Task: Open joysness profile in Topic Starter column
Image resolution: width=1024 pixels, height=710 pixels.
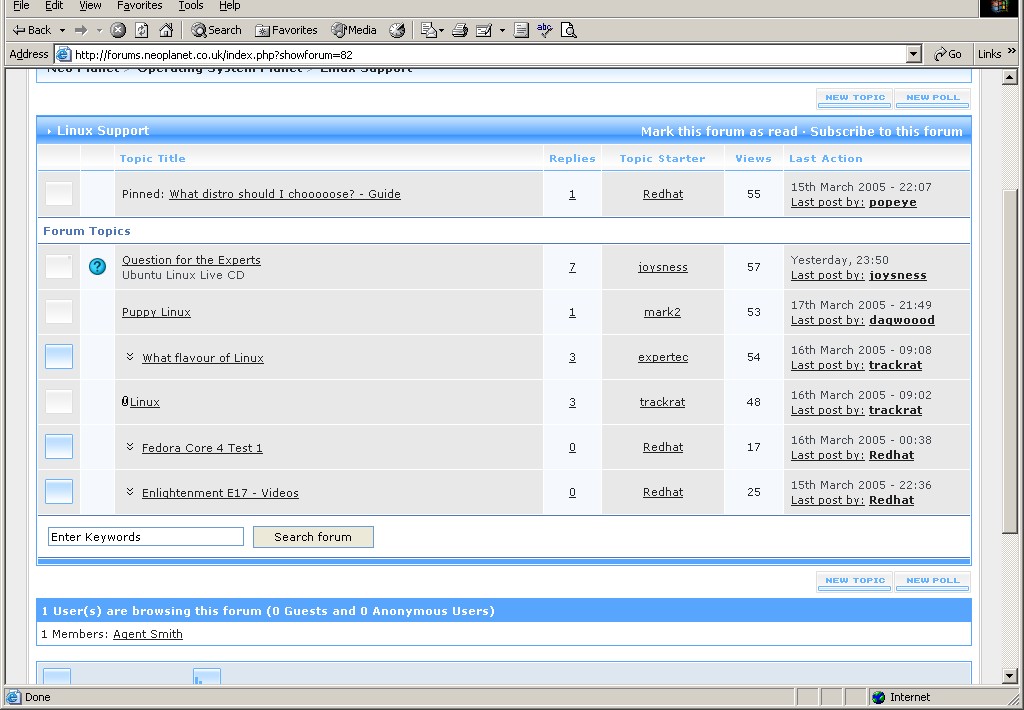Action: [x=663, y=267]
